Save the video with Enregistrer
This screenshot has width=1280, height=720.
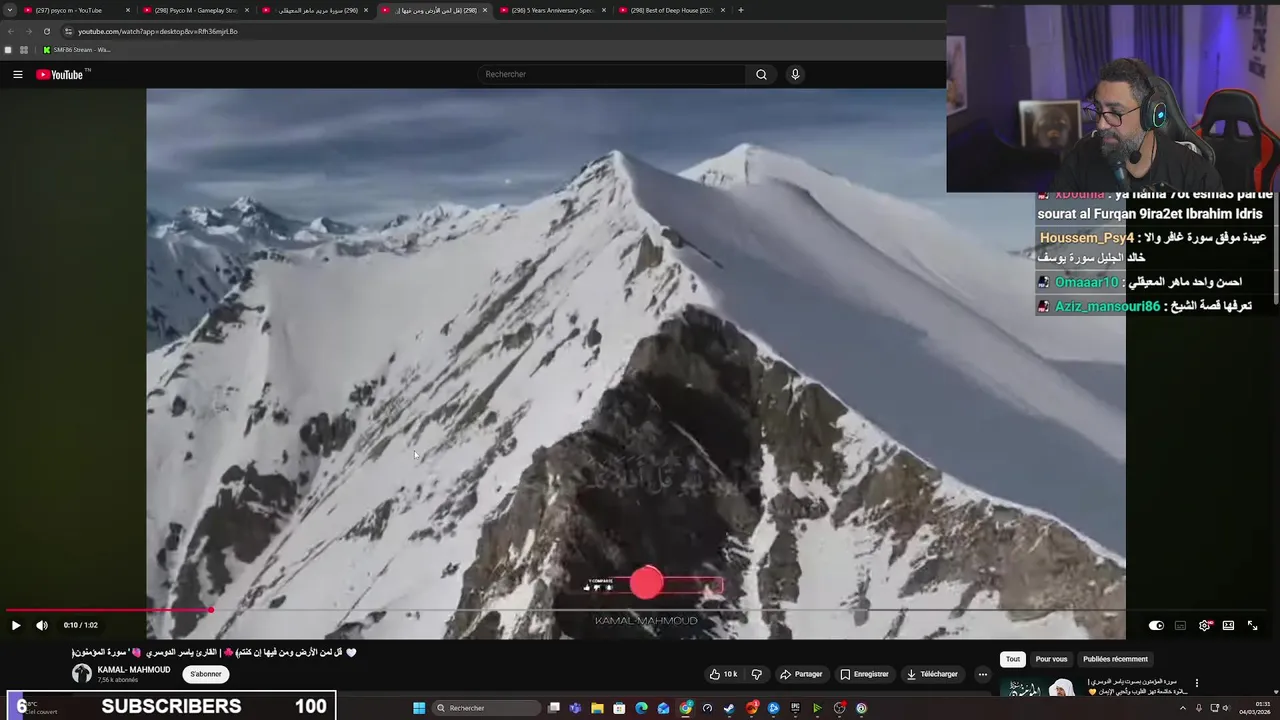pos(864,674)
